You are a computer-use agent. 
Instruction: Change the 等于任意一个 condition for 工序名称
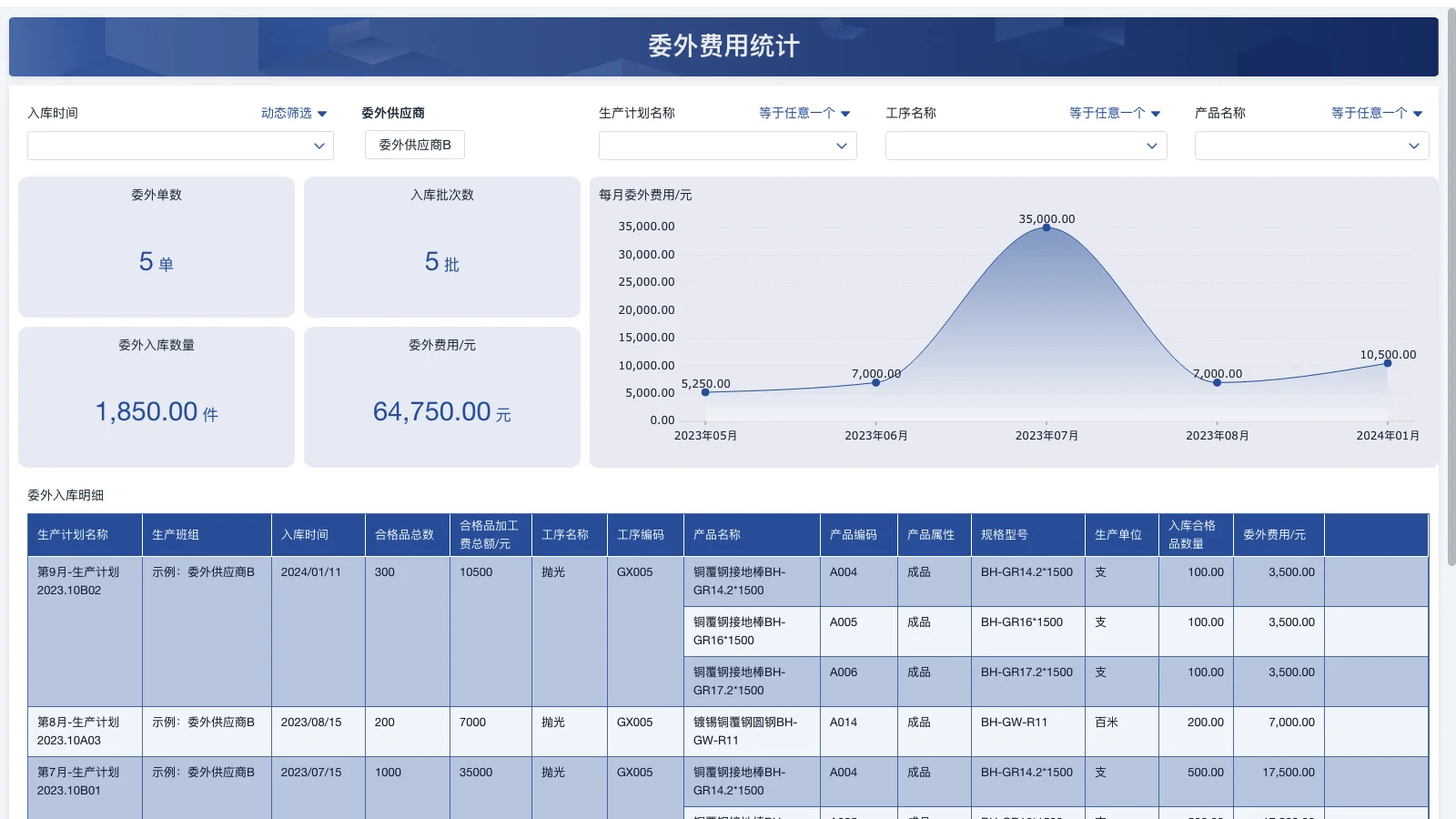(x=1114, y=113)
